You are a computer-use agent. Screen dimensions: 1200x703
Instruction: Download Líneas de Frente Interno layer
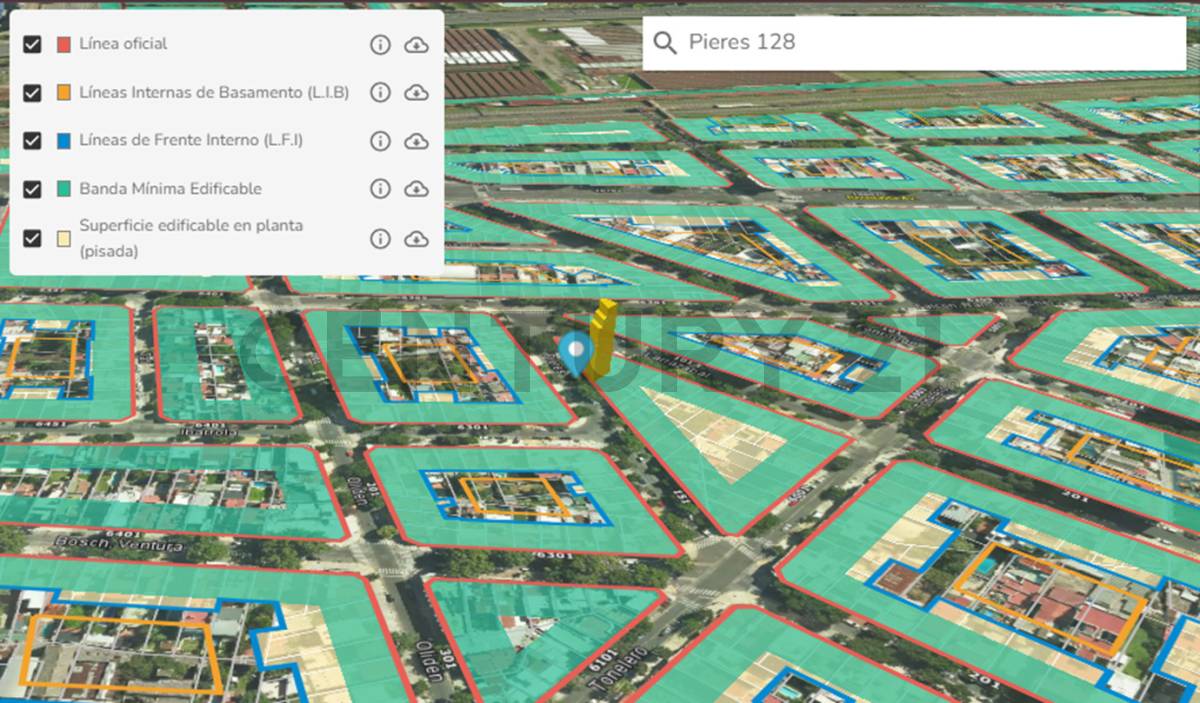416,141
